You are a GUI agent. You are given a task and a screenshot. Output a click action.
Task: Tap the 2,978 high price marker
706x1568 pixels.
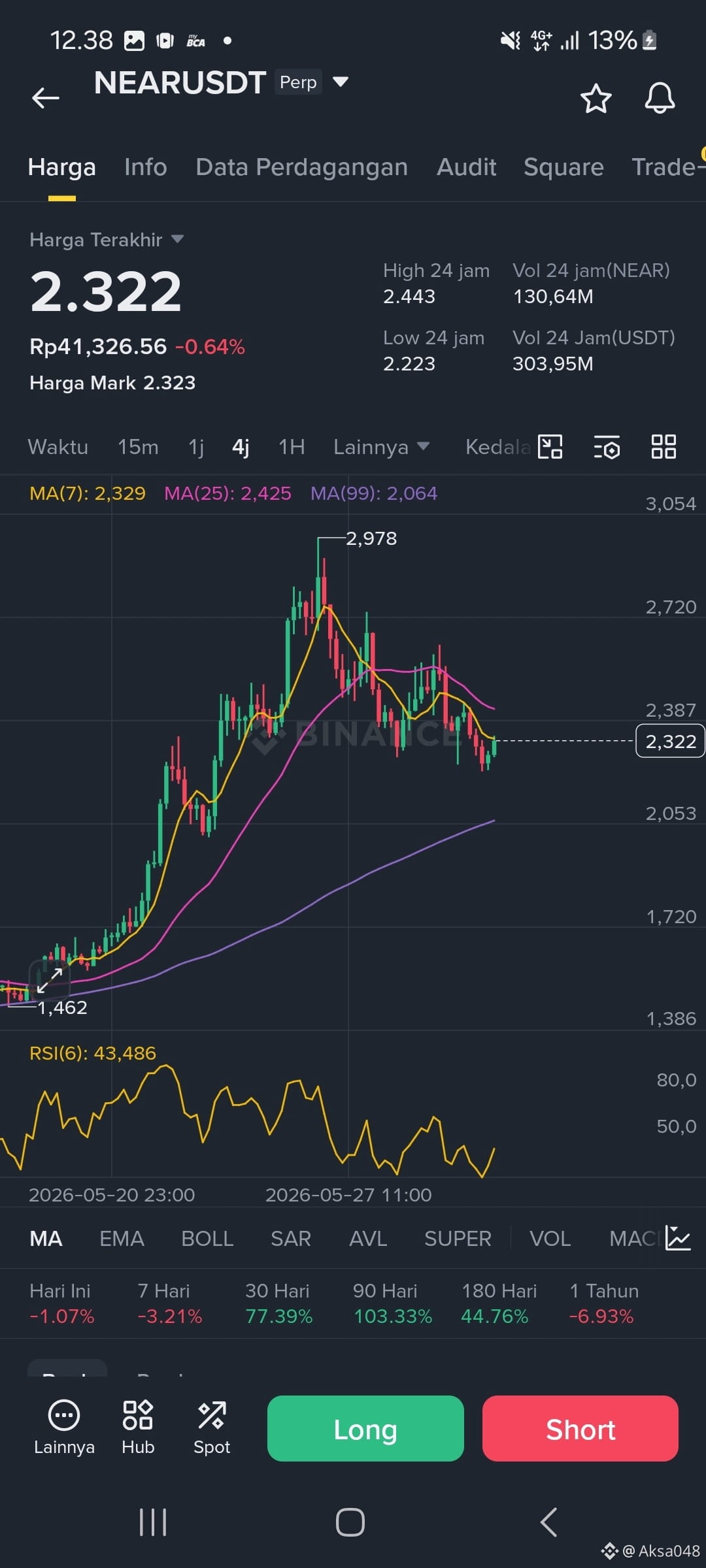click(371, 538)
